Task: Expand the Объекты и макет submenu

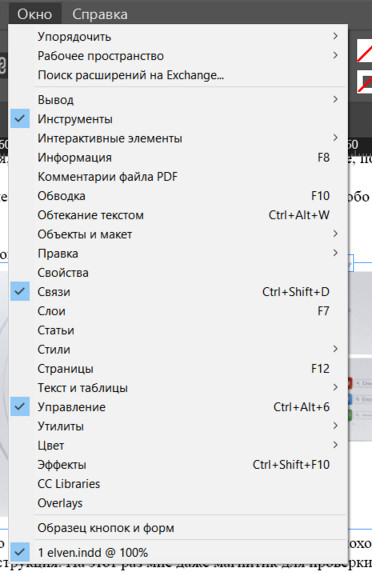Action: tap(178, 234)
